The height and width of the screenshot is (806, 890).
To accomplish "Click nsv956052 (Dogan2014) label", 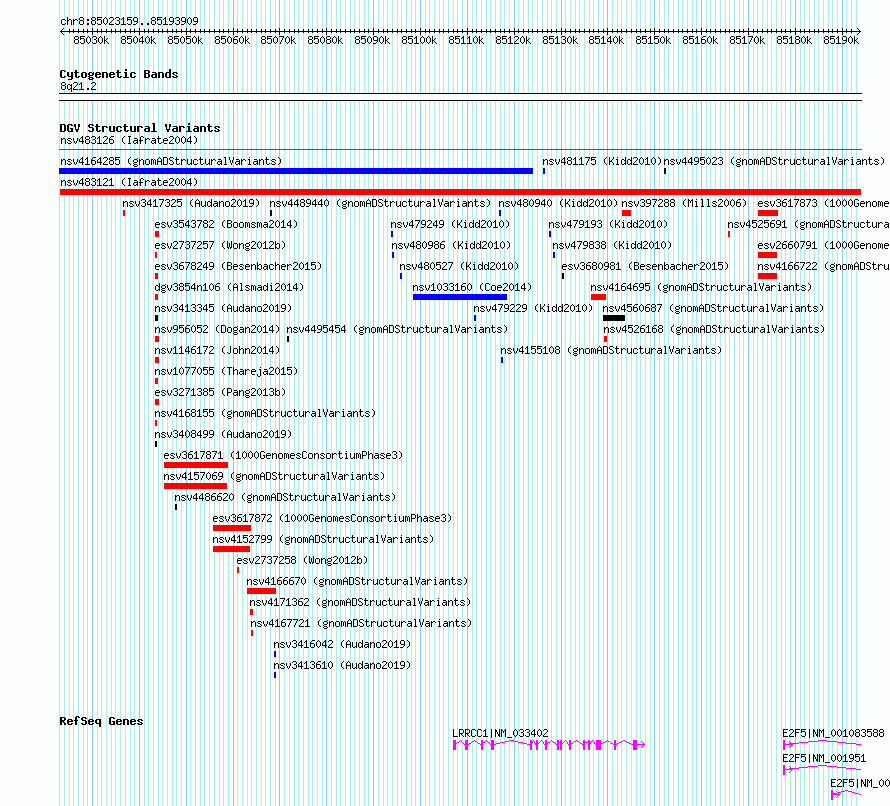I will pos(217,329).
